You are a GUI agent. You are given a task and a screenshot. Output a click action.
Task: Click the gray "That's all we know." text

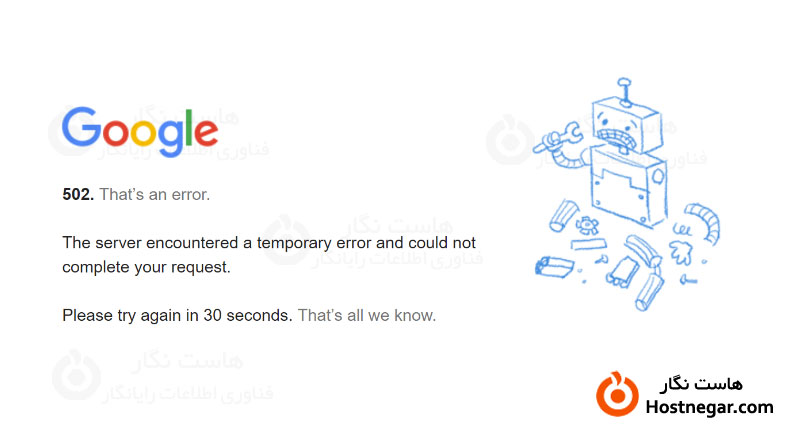[367, 315]
